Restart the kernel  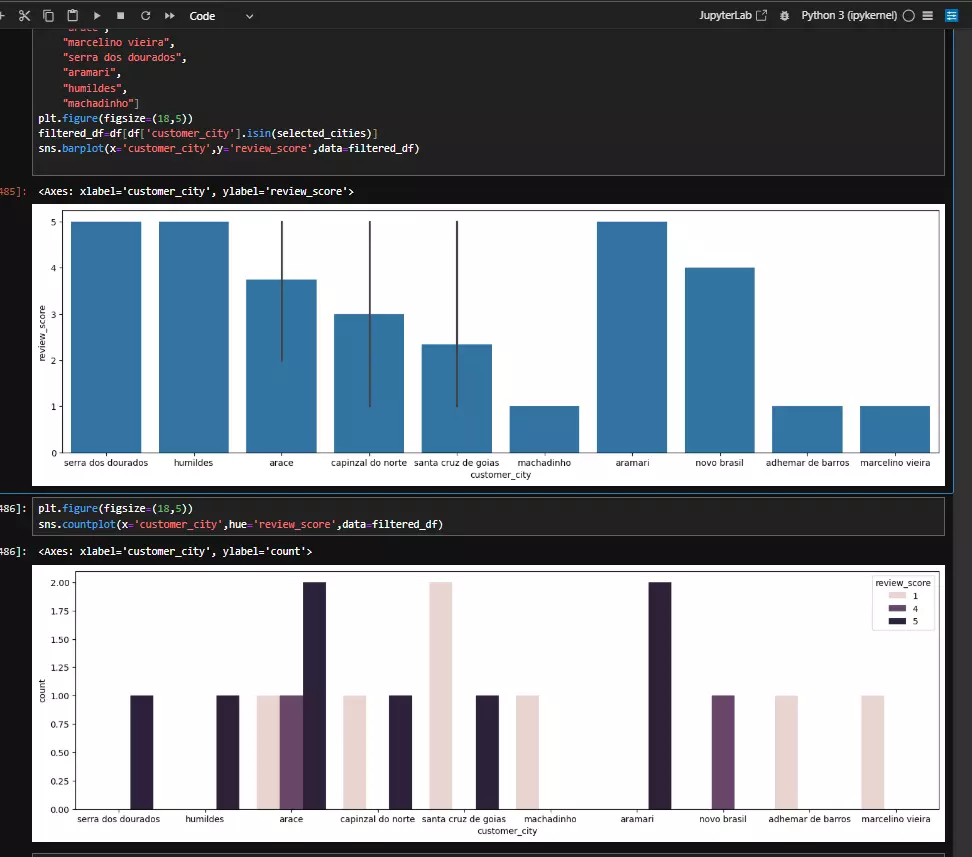tap(145, 16)
